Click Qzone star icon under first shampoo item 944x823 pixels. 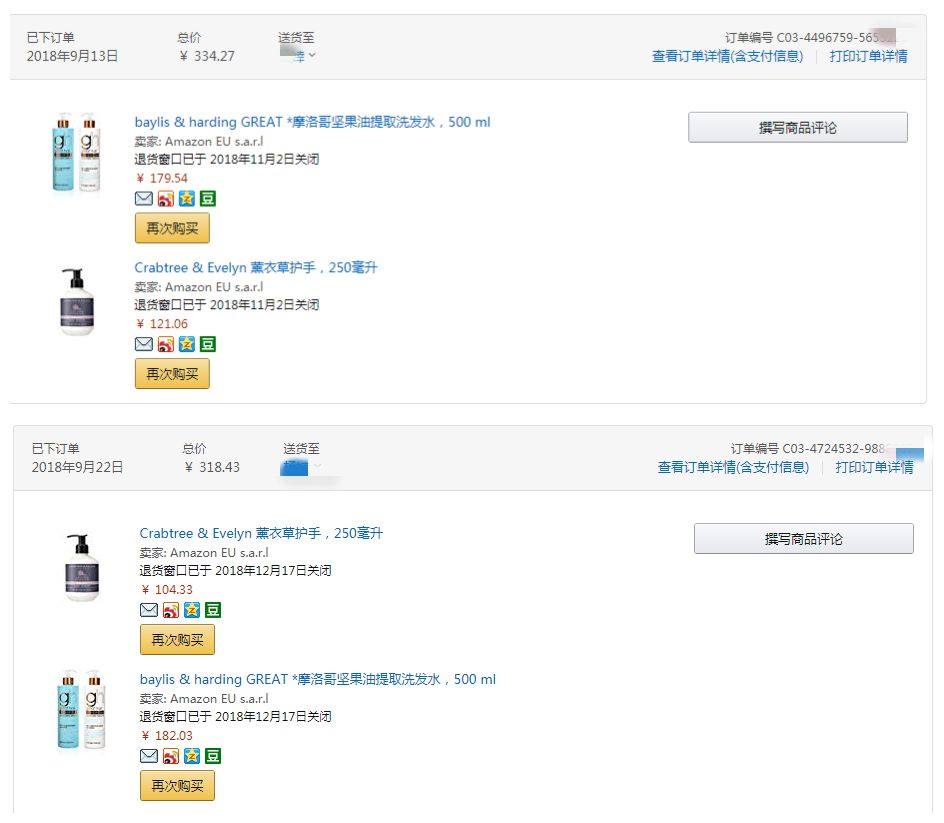click(187, 198)
